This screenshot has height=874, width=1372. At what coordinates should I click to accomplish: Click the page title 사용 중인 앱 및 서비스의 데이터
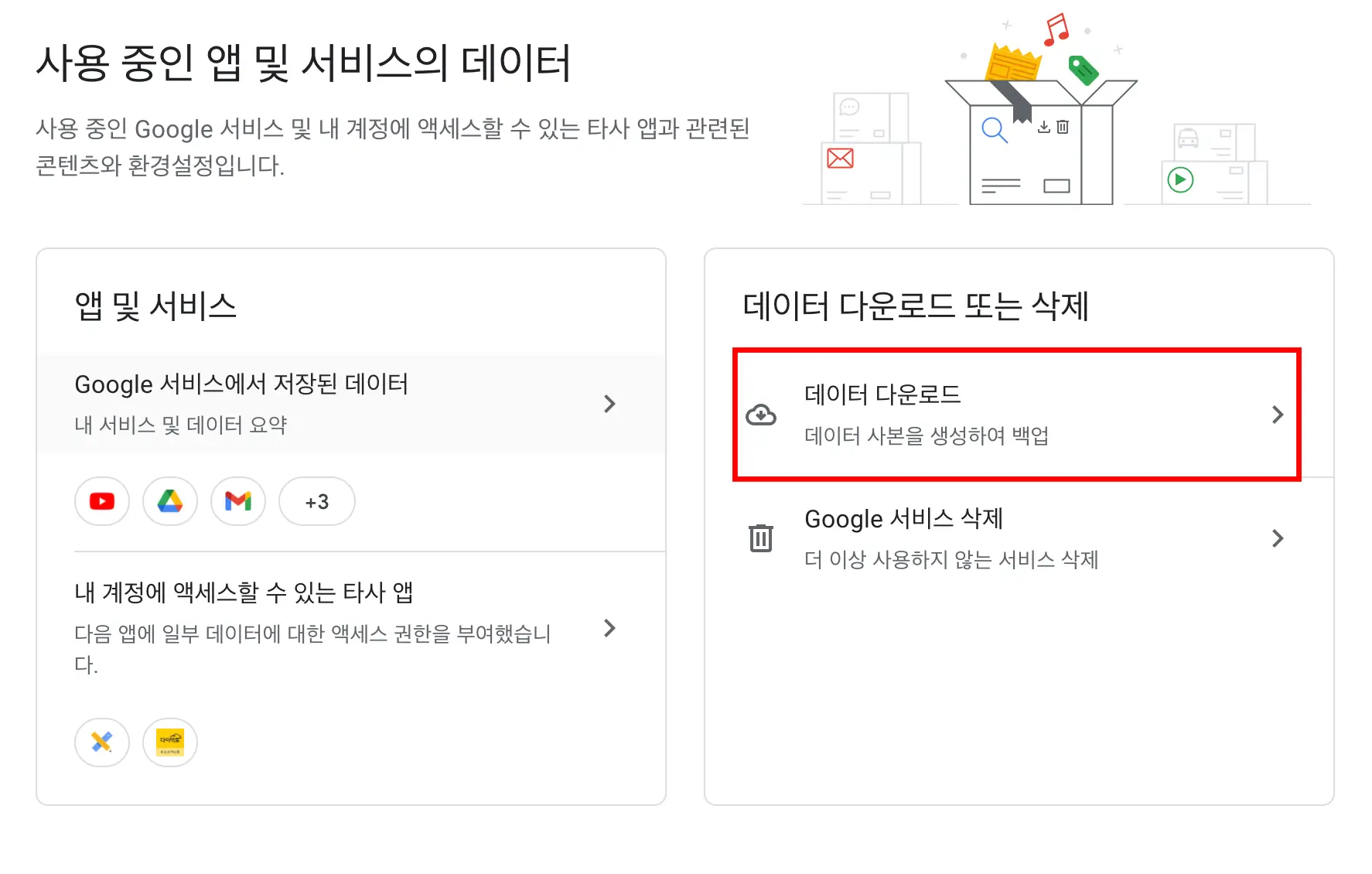(x=304, y=63)
